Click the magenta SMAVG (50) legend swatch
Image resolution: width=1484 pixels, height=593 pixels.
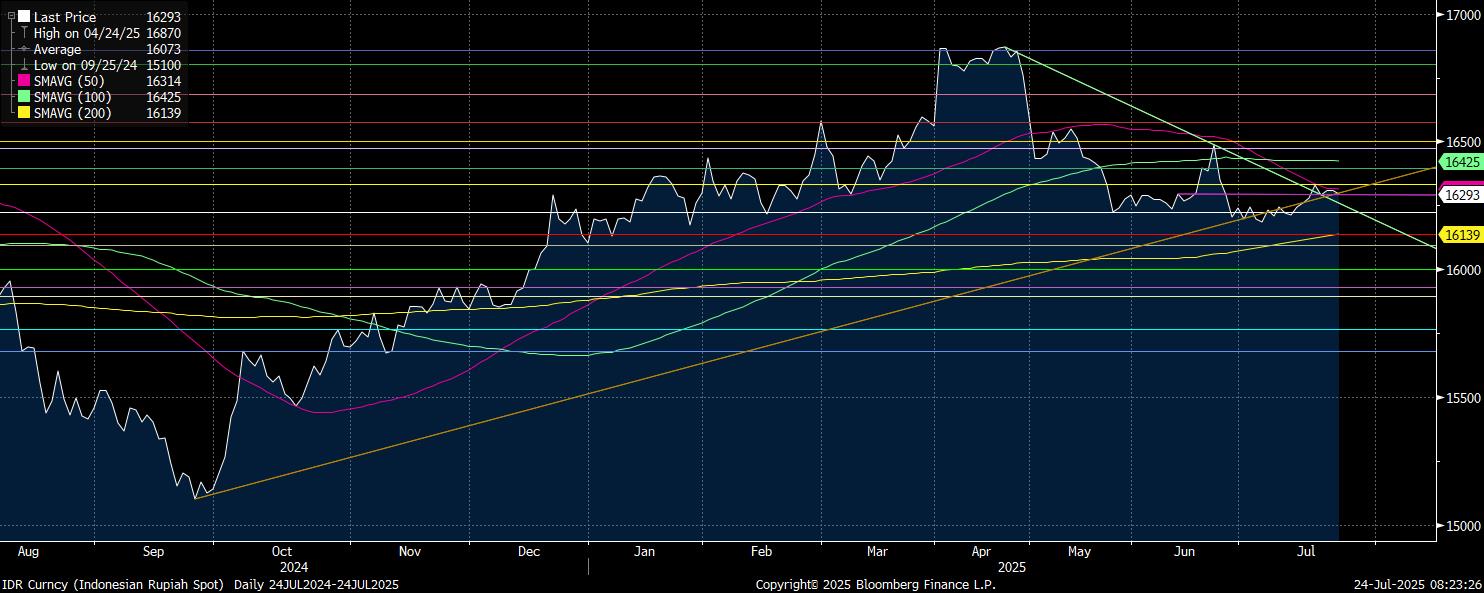coord(24,81)
